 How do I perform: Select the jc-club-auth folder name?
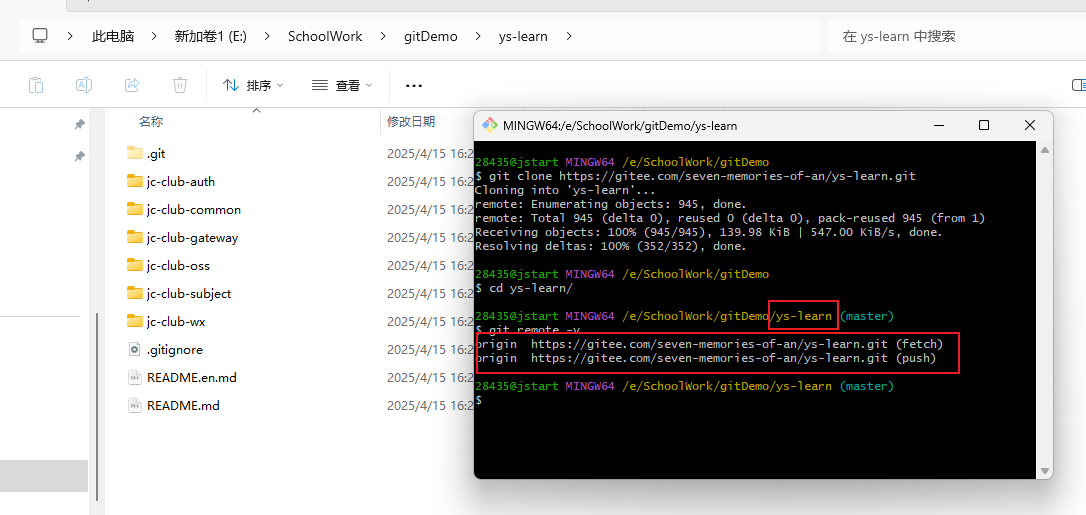[181, 181]
